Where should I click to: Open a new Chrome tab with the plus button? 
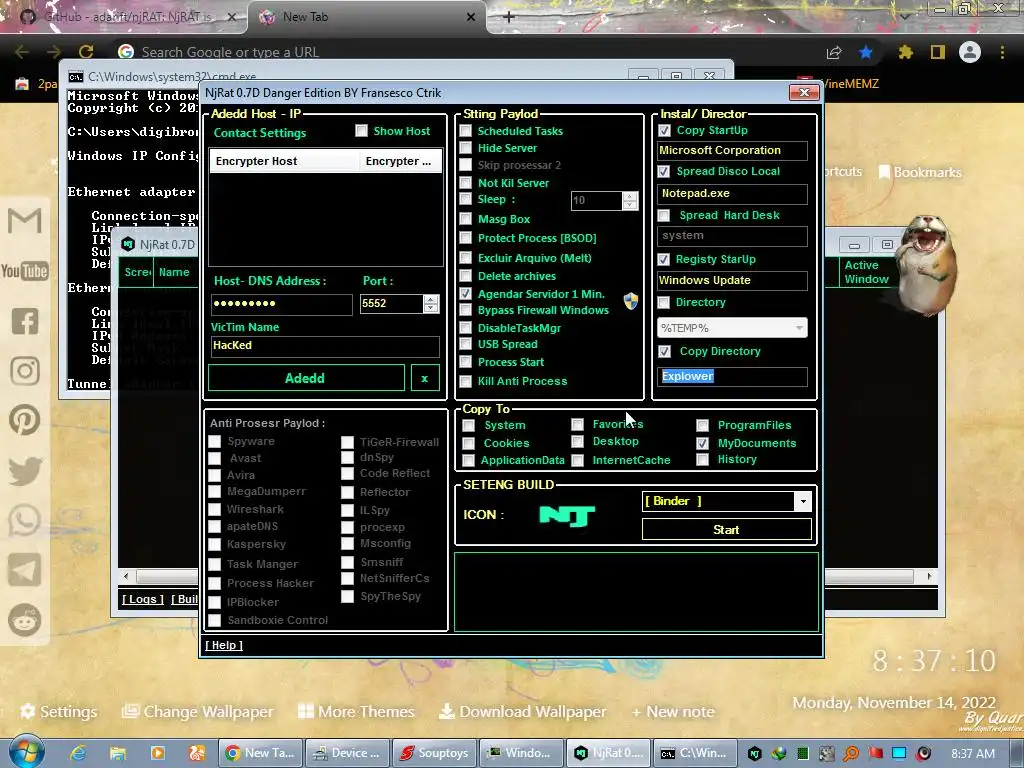[509, 17]
